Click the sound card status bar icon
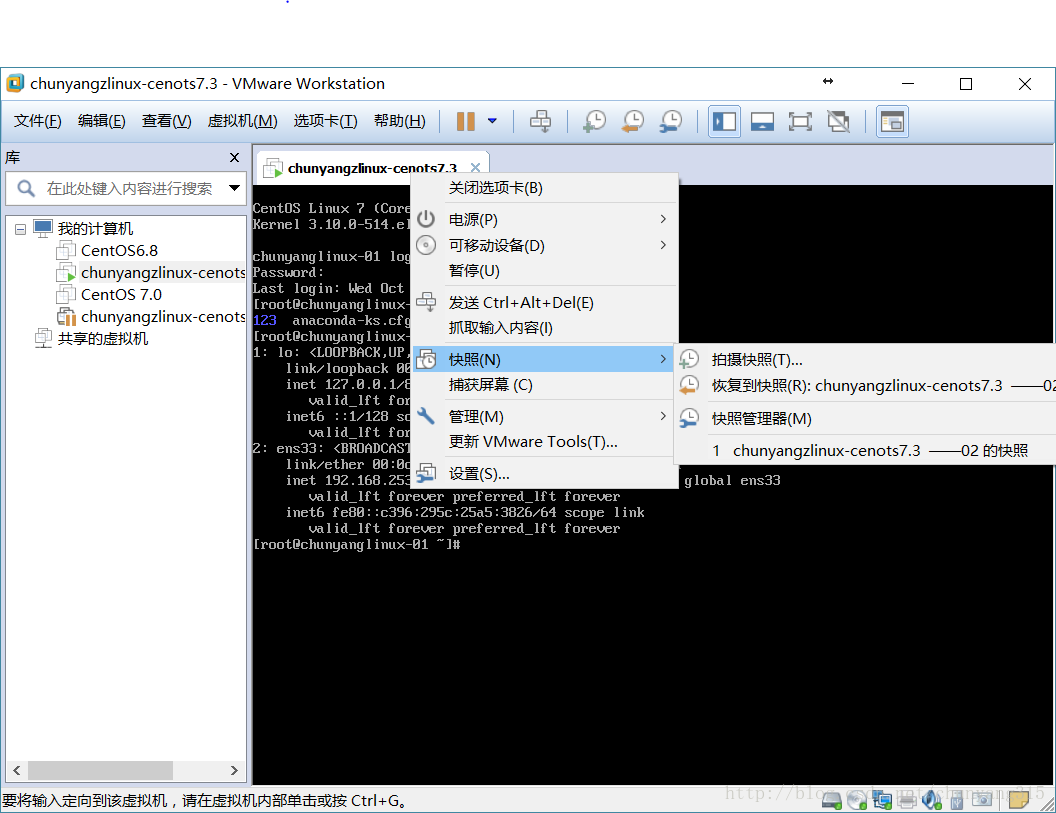 click(932, 800)
